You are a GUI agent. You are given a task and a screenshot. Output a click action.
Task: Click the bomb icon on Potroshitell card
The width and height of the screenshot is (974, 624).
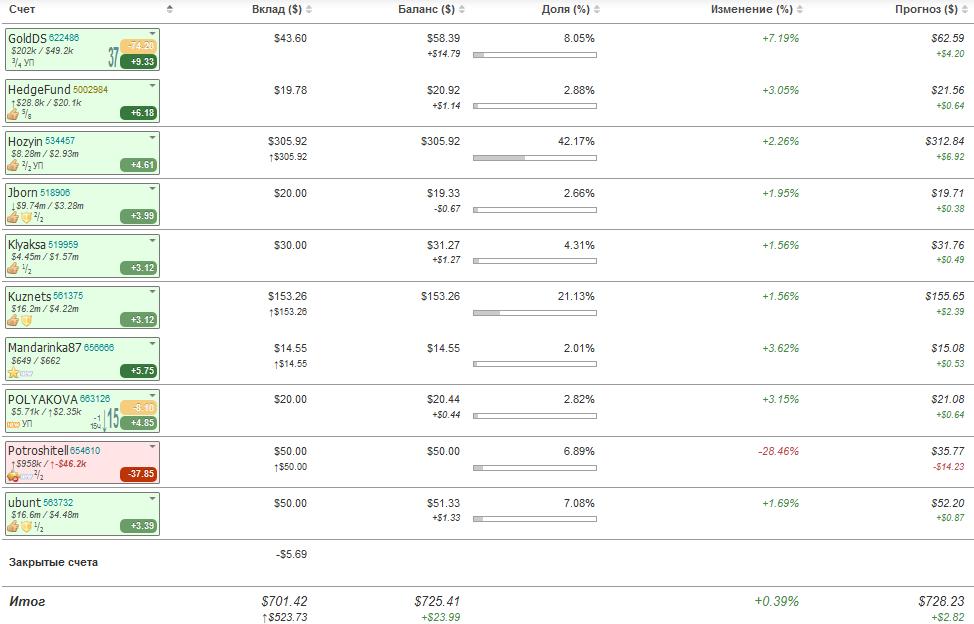point(12,476)
